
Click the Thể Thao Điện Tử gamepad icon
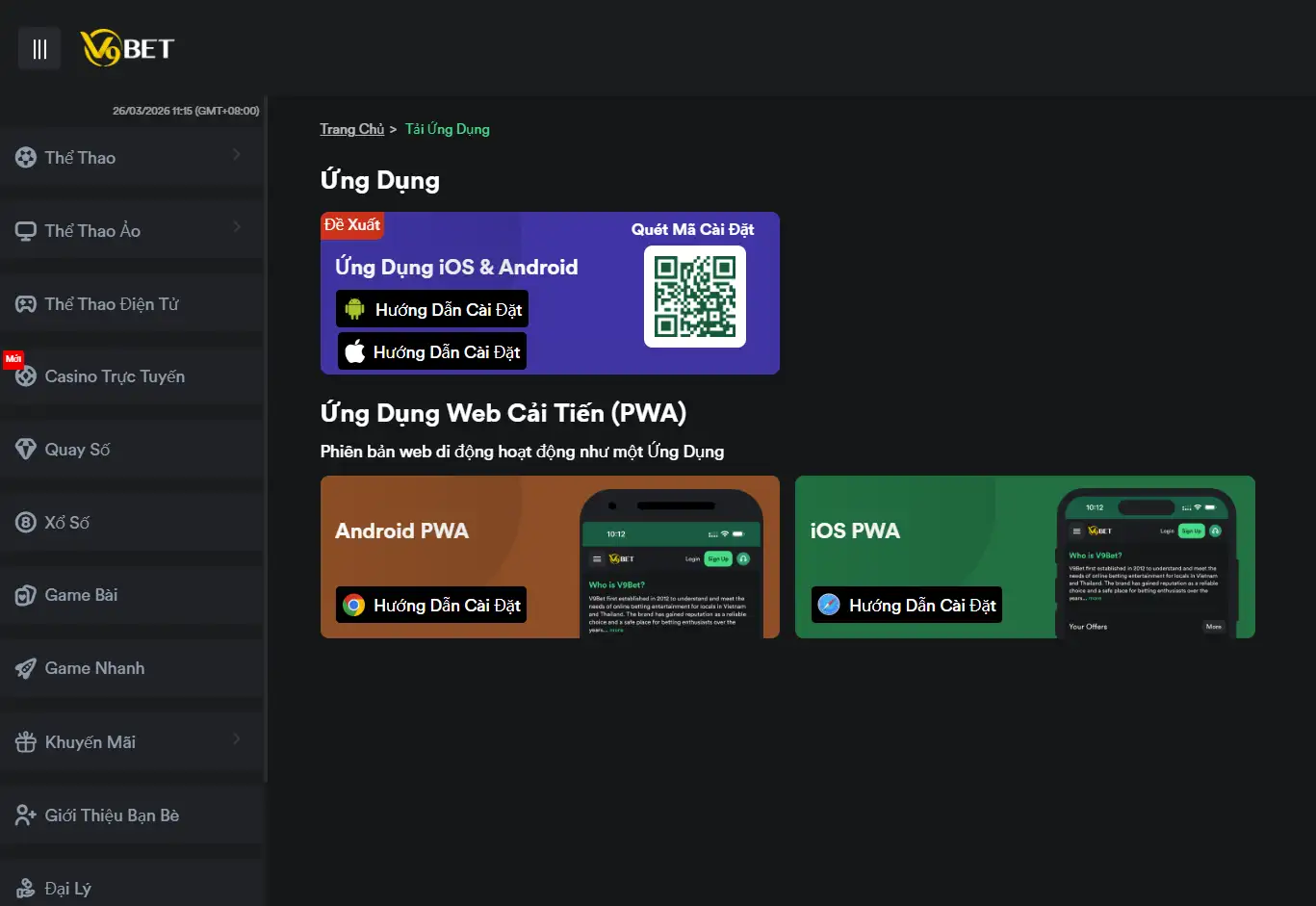(x=26, y=304)
